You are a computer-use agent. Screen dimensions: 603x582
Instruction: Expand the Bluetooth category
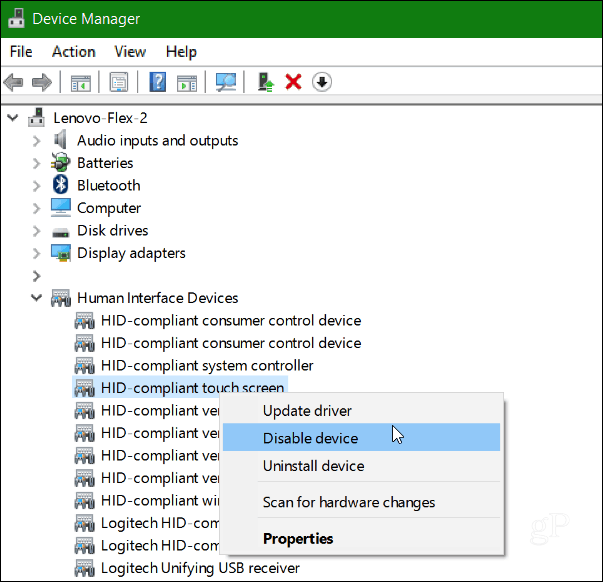coord(37,186)
